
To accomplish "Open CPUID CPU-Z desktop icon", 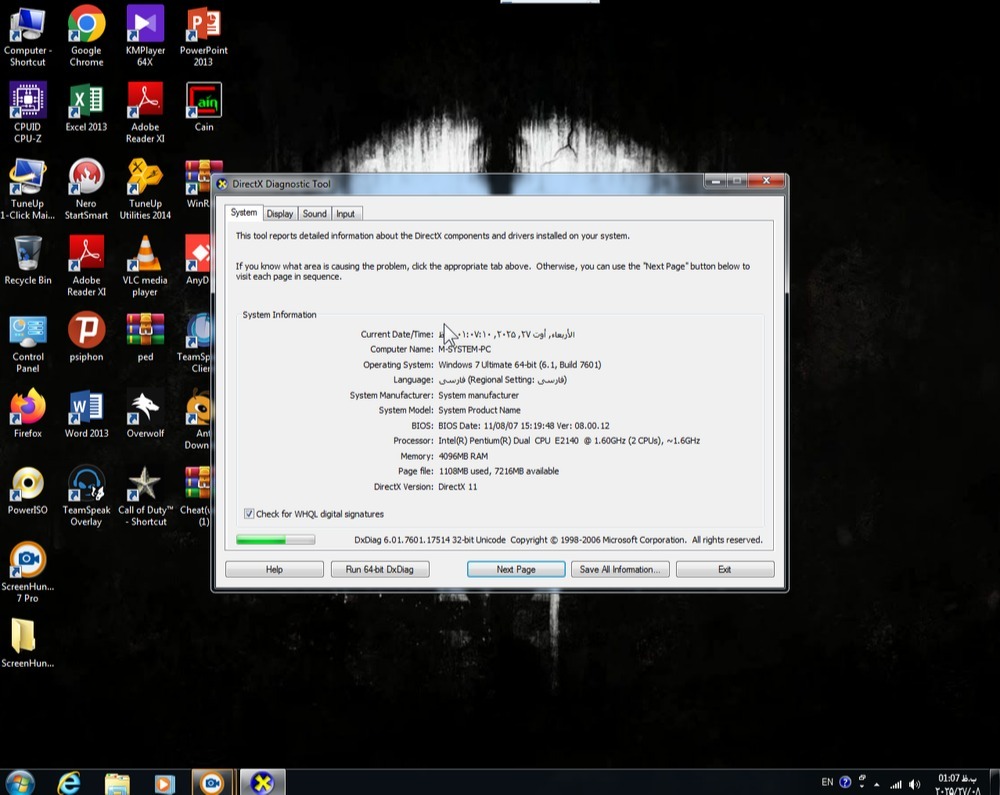I will (27, 112).
